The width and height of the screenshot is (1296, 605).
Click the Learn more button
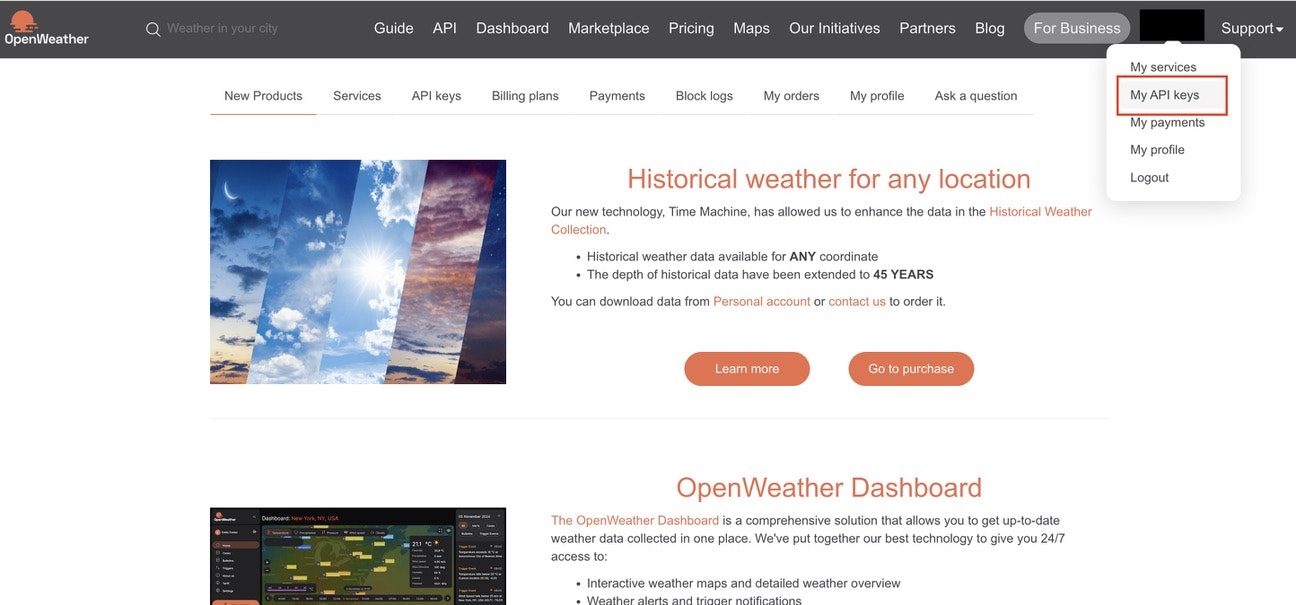point(747,369)
